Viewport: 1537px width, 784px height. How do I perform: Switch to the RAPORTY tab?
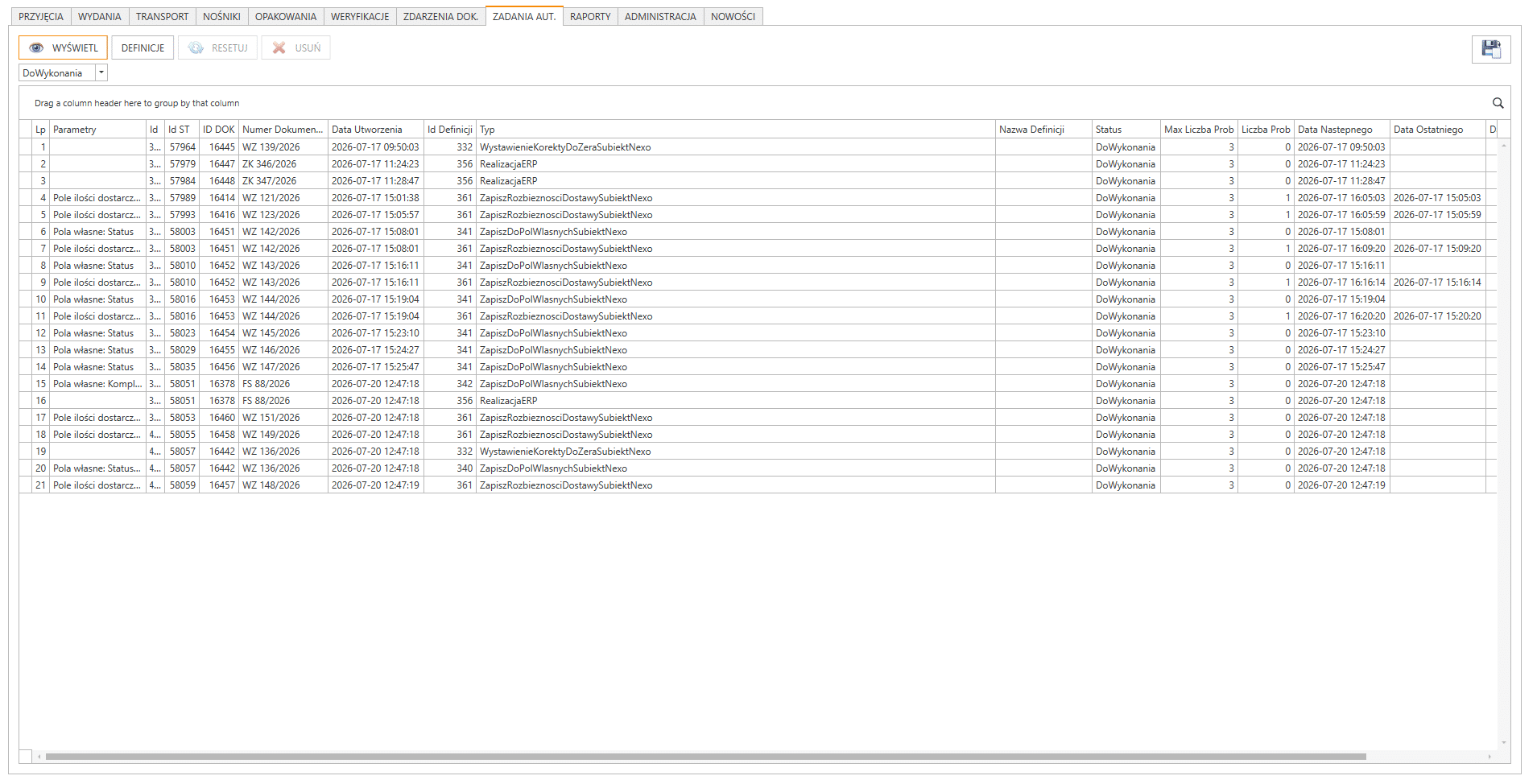pyautogui.click(x=590, y=16)
